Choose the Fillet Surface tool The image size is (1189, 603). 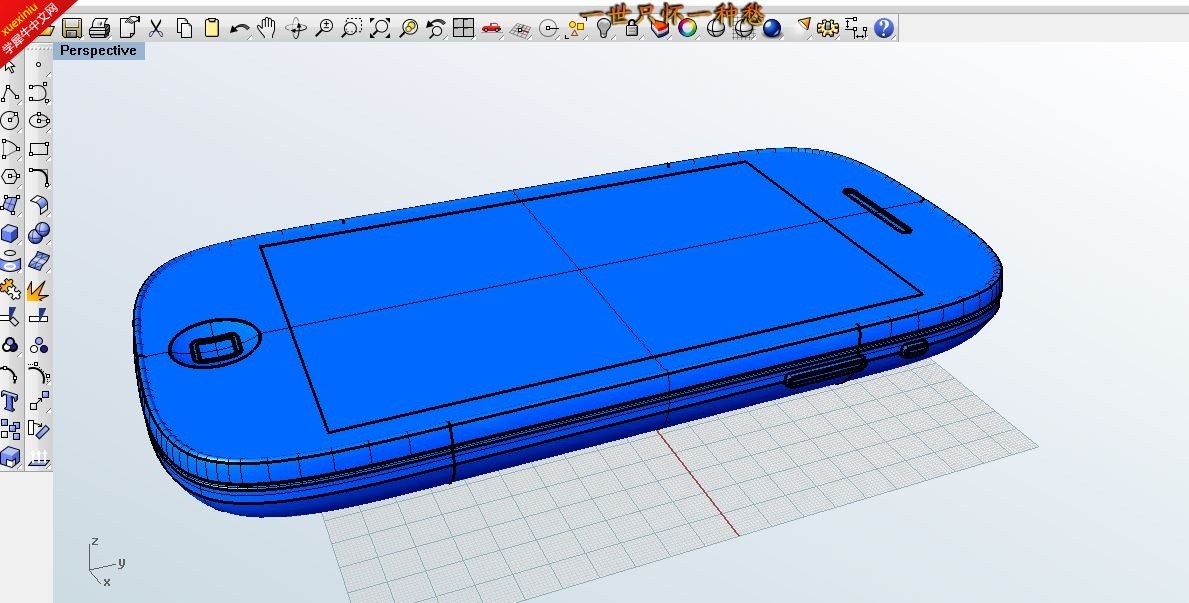(39, 205)
